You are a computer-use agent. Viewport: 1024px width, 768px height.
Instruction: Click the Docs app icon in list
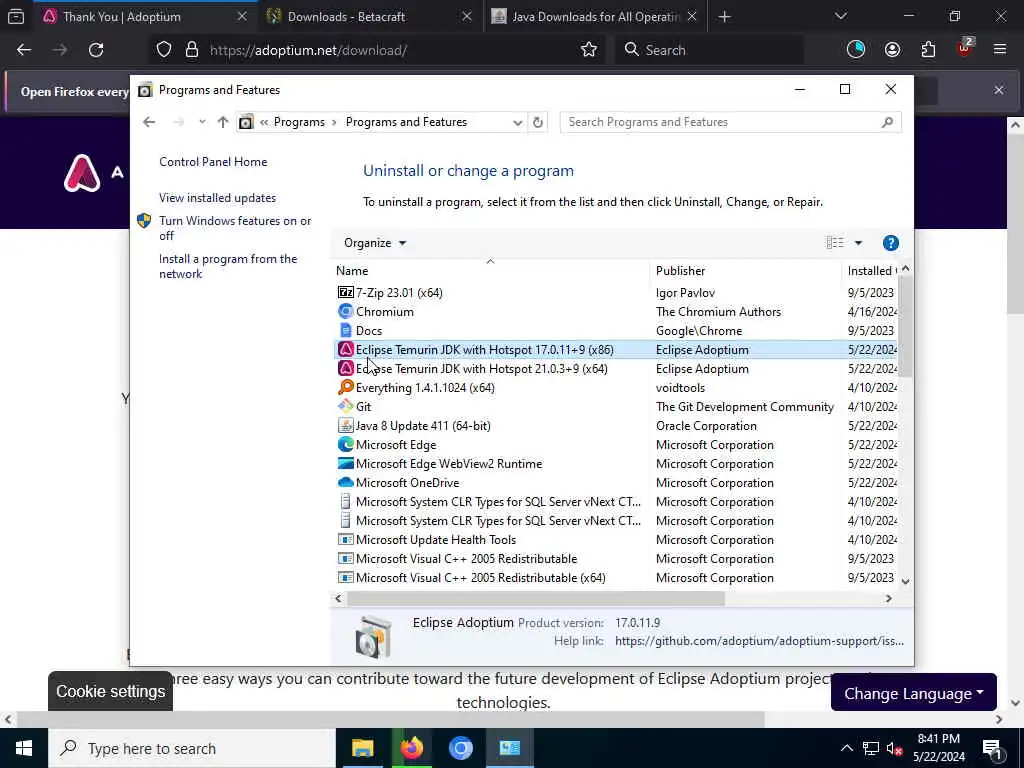tap(345, 330)
